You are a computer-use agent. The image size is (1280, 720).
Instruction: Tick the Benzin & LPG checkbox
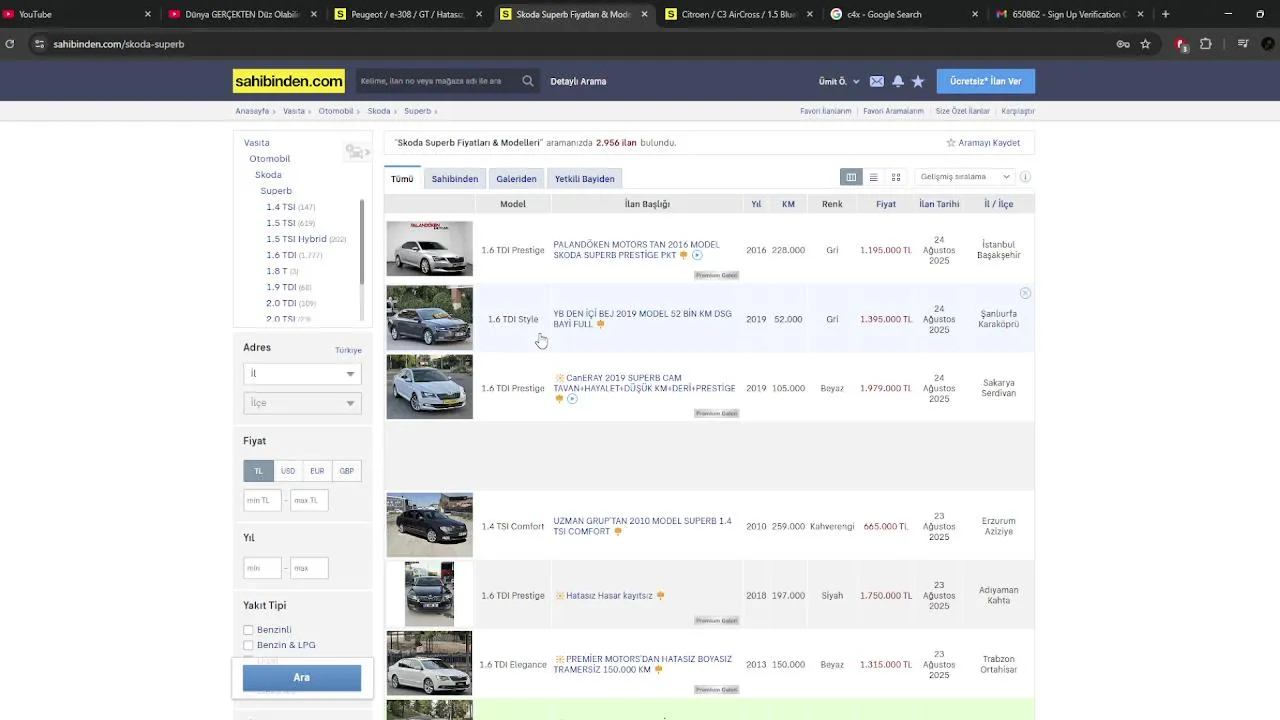tap(248, 645)
